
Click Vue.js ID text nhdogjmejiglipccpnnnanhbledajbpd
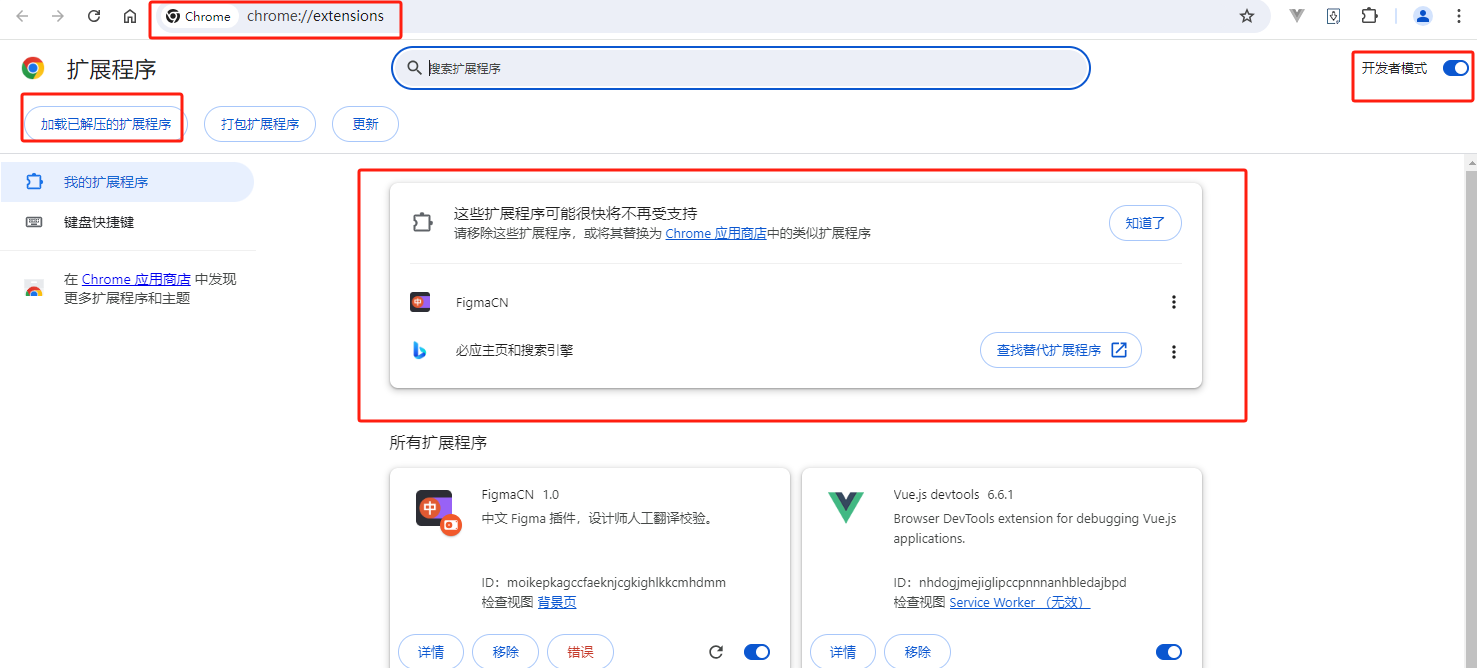coord(1023,582)
